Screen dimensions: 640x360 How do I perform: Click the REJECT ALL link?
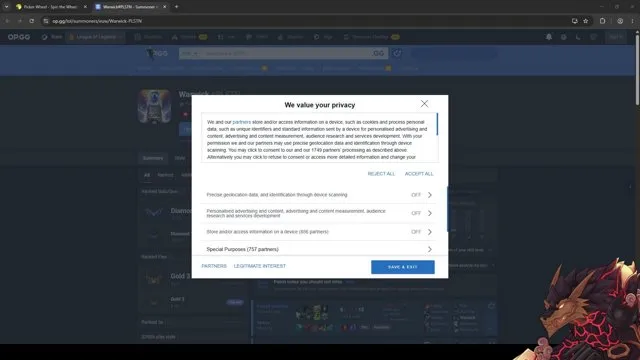tap(381, 174)
